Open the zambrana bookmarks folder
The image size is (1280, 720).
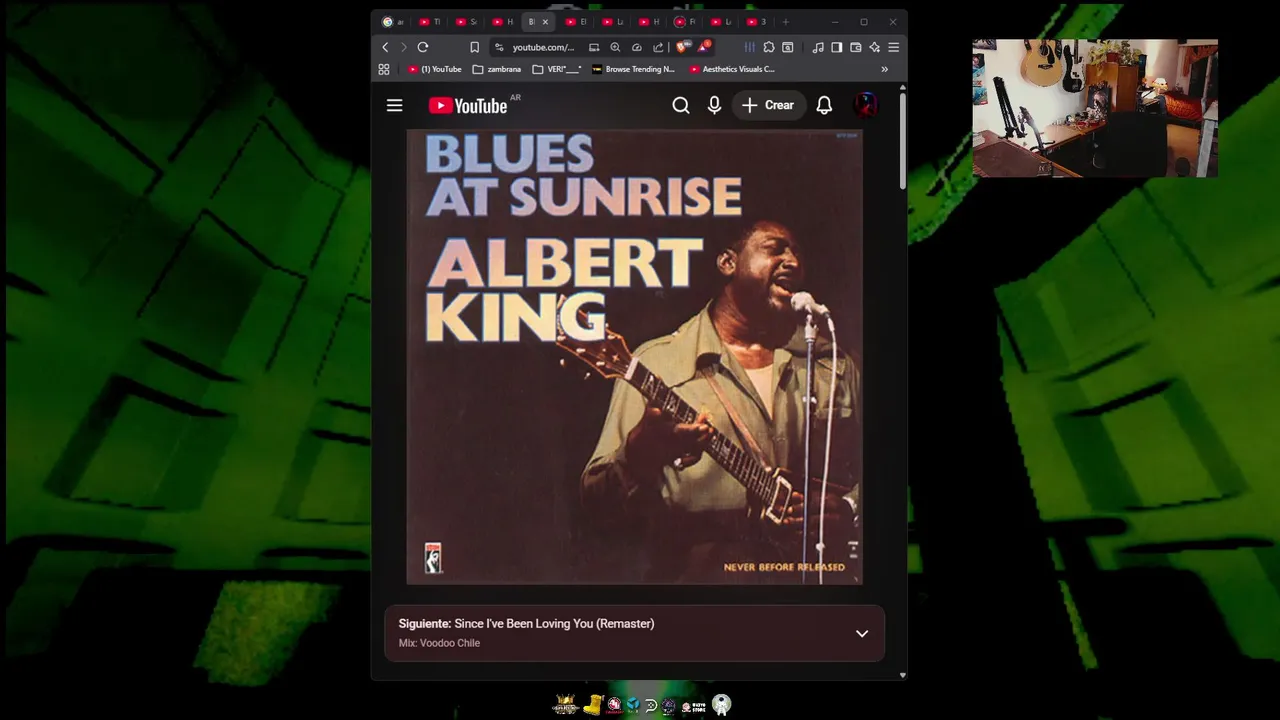click(496, 69)
